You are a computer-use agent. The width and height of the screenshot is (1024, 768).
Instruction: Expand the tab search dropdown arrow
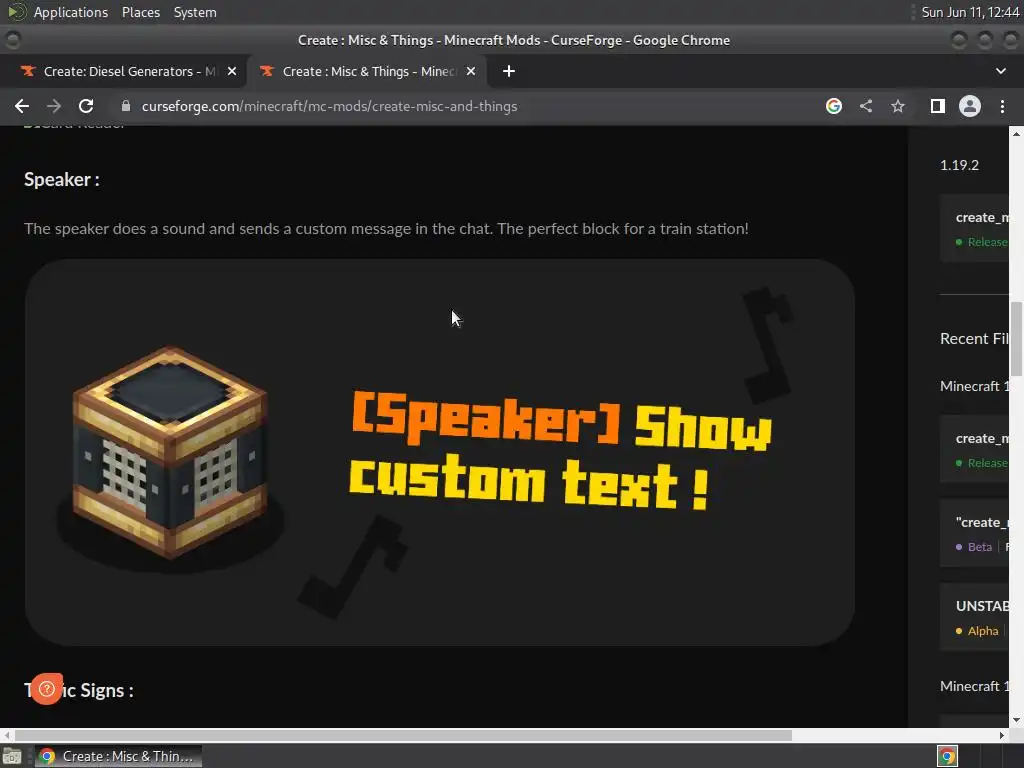[1000, 71]
